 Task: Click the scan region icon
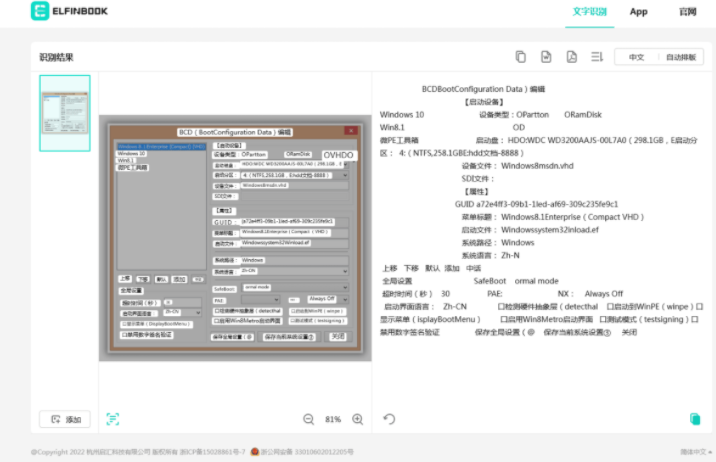tap(113, 419)
